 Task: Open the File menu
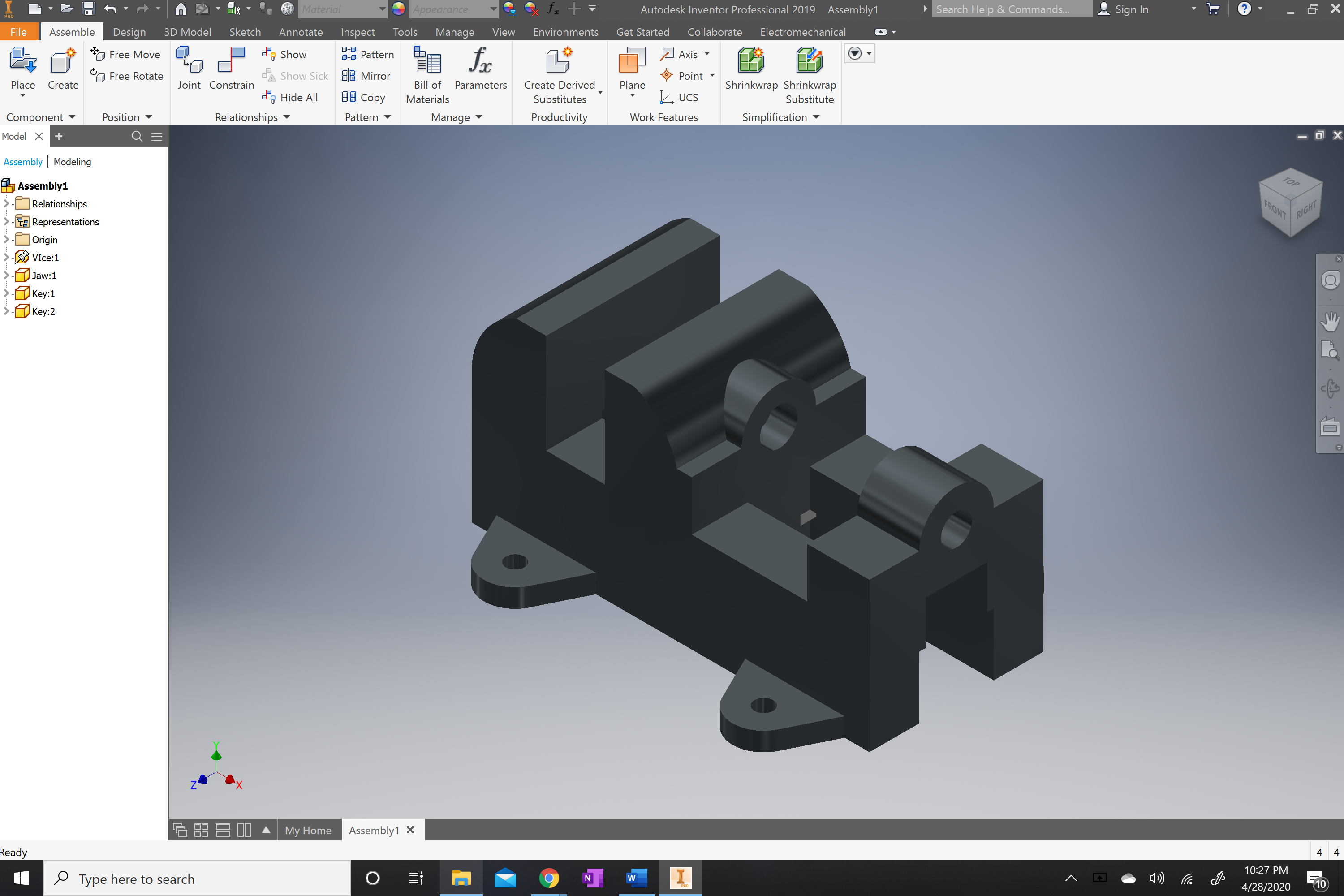[19, 32]
